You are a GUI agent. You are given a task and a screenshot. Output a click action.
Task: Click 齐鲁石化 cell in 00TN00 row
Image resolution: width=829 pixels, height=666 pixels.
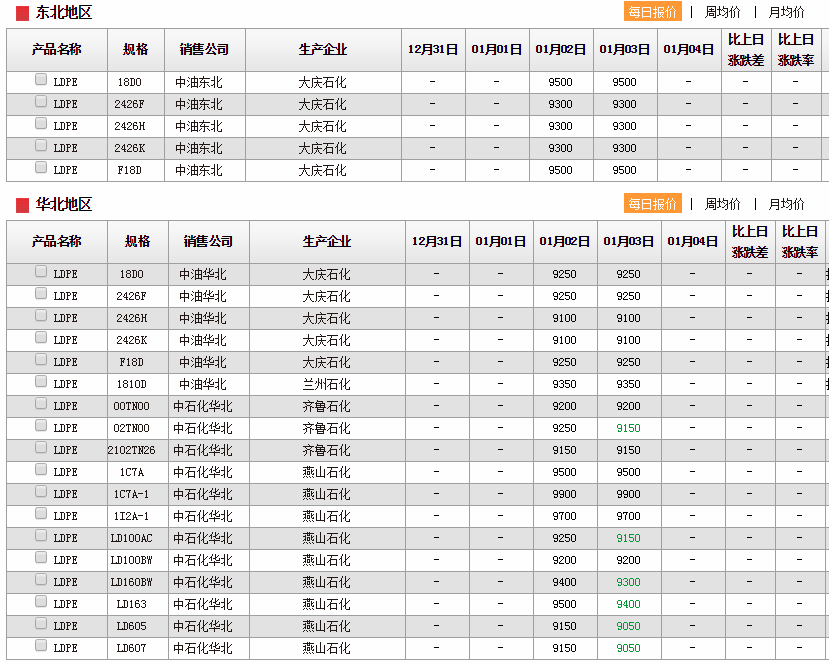[326, 406]
